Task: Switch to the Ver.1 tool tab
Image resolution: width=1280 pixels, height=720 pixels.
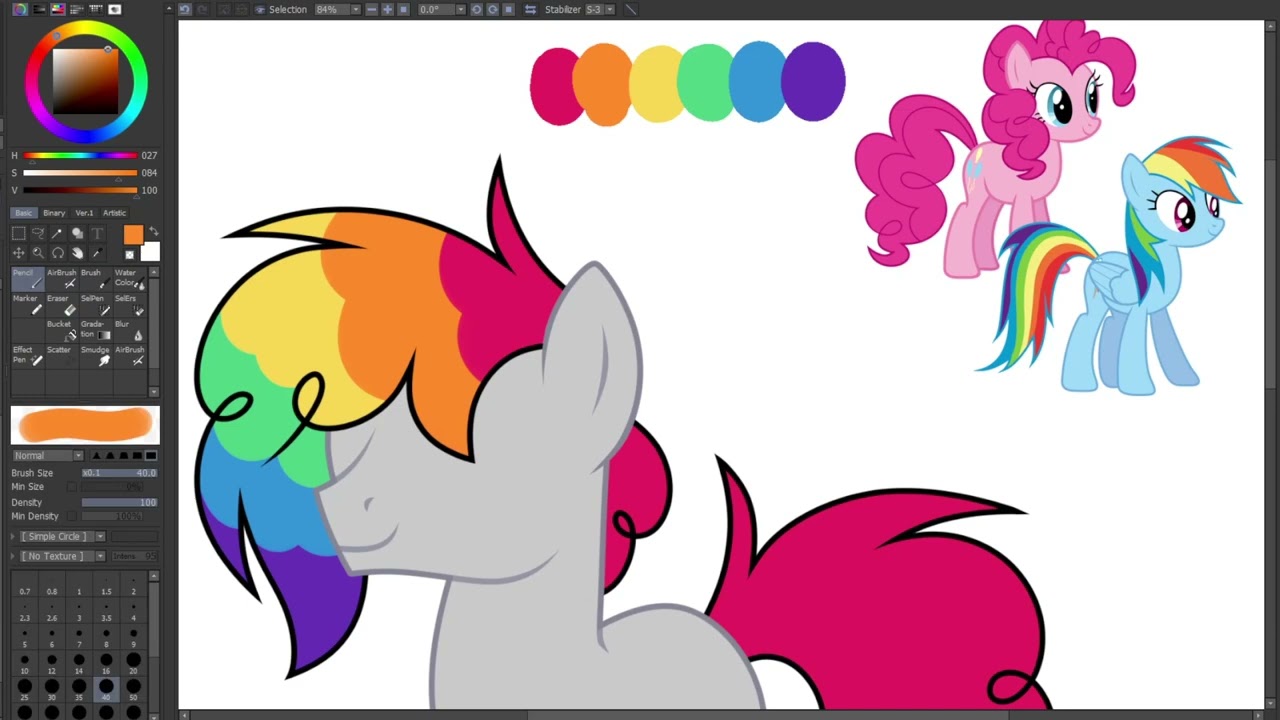Action: [x=84, y=213]
